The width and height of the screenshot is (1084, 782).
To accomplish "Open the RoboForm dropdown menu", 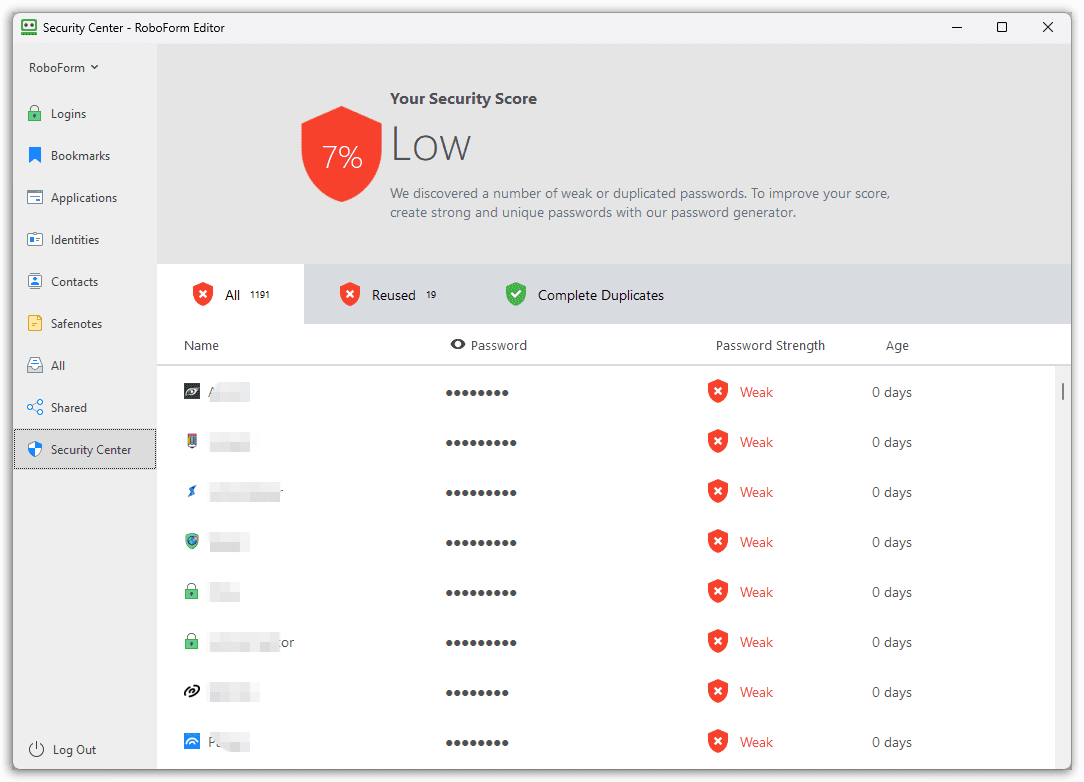I will pos(64,68).
